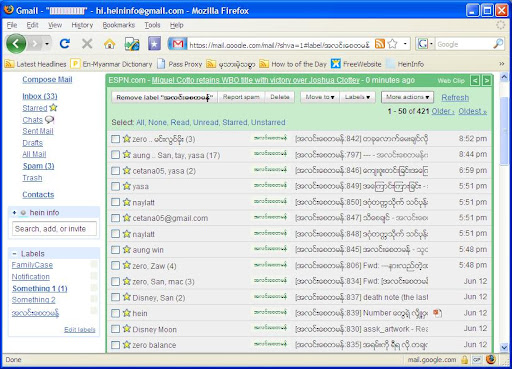
Task: Click star next to zero balance message
Action: click(127, 344)
